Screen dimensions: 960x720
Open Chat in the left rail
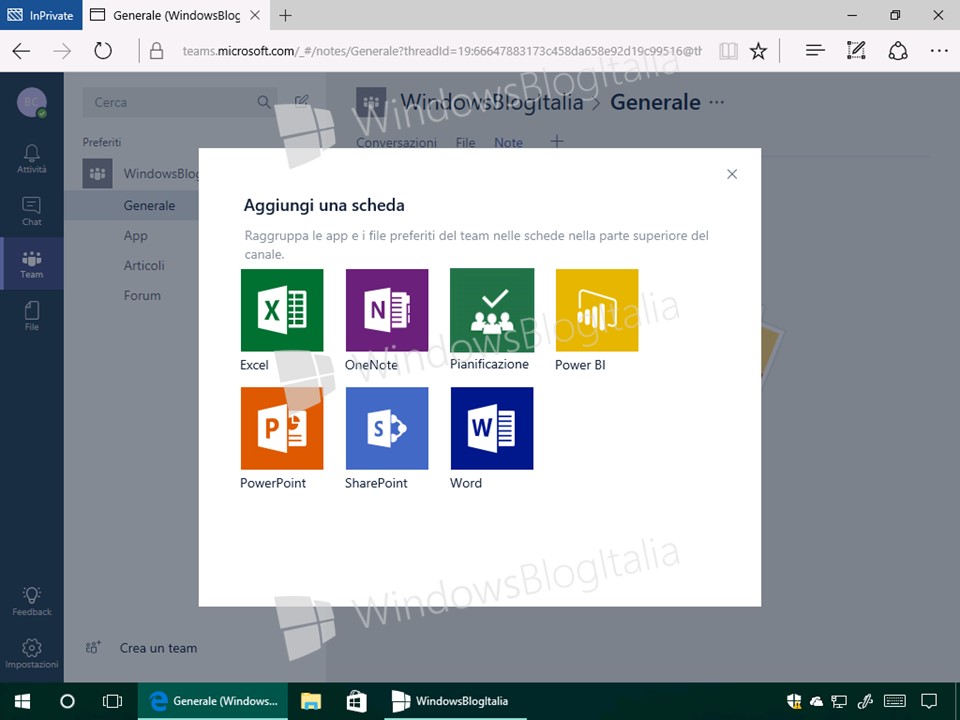(32, 211)
